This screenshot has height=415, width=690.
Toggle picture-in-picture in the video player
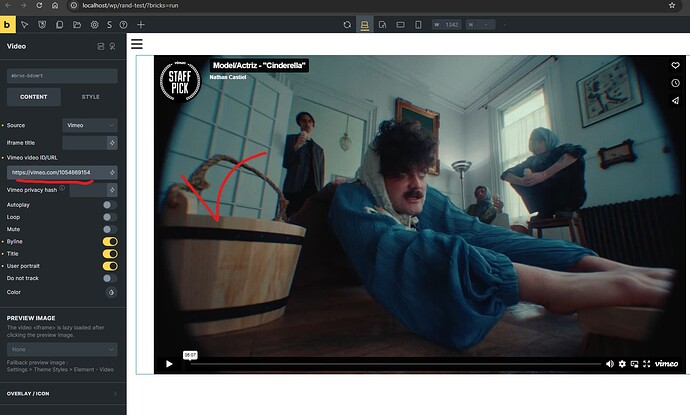634,364
